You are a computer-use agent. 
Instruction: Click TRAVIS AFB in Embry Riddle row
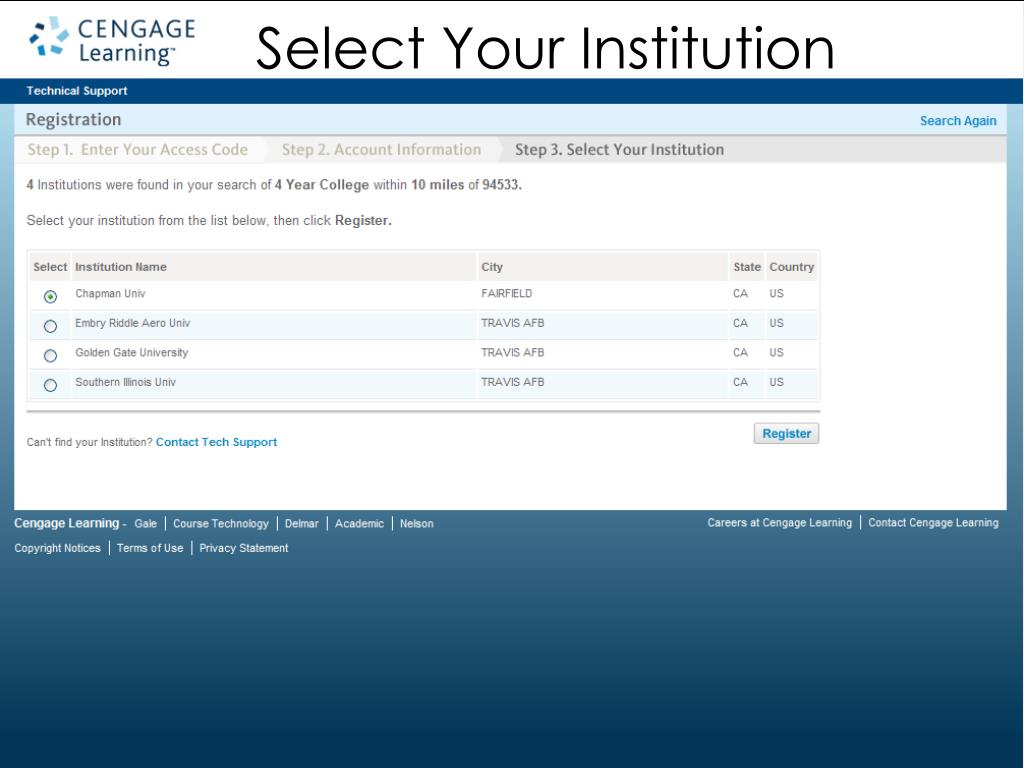[513, 323]
